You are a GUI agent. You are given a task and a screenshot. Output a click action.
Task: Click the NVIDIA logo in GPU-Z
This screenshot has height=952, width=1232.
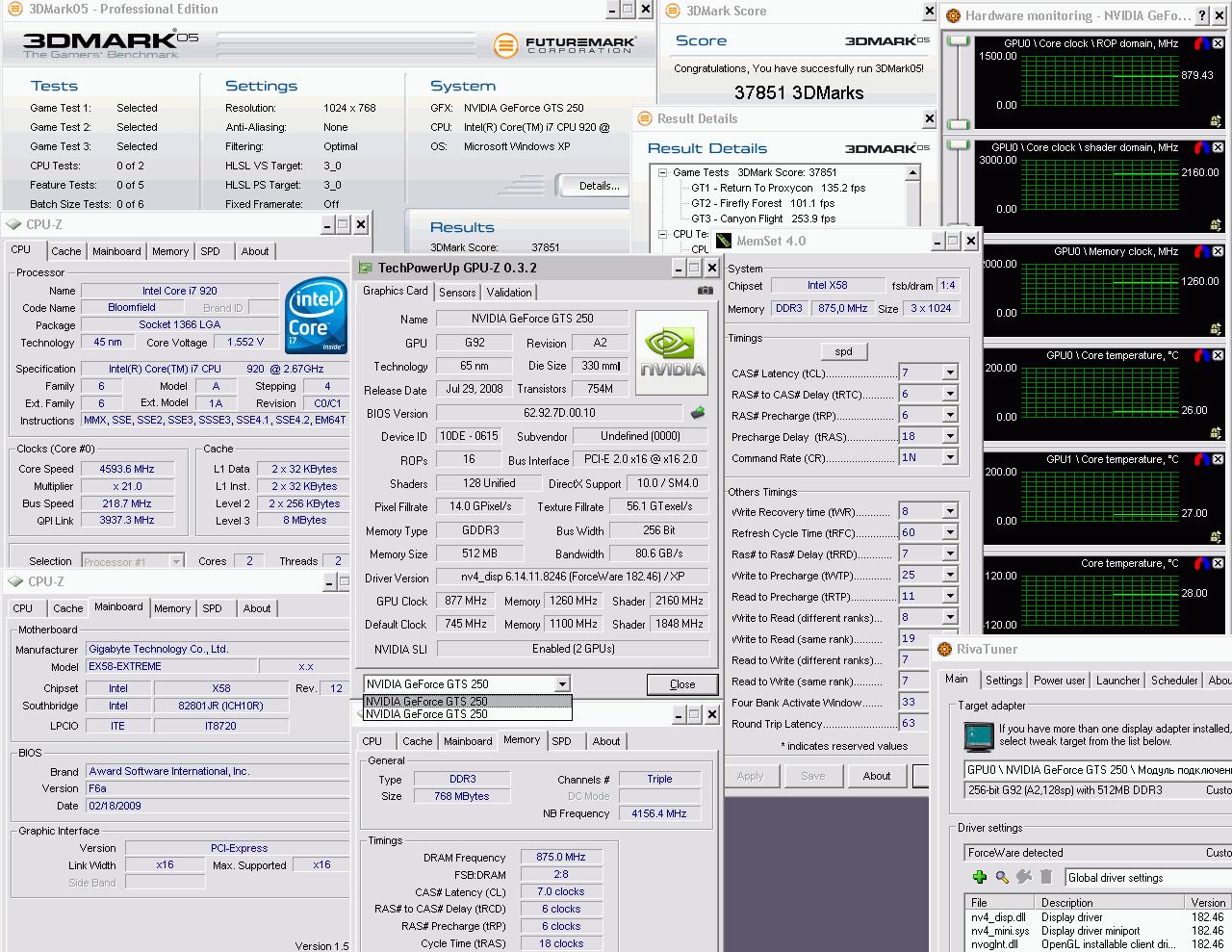click(673, 353)
